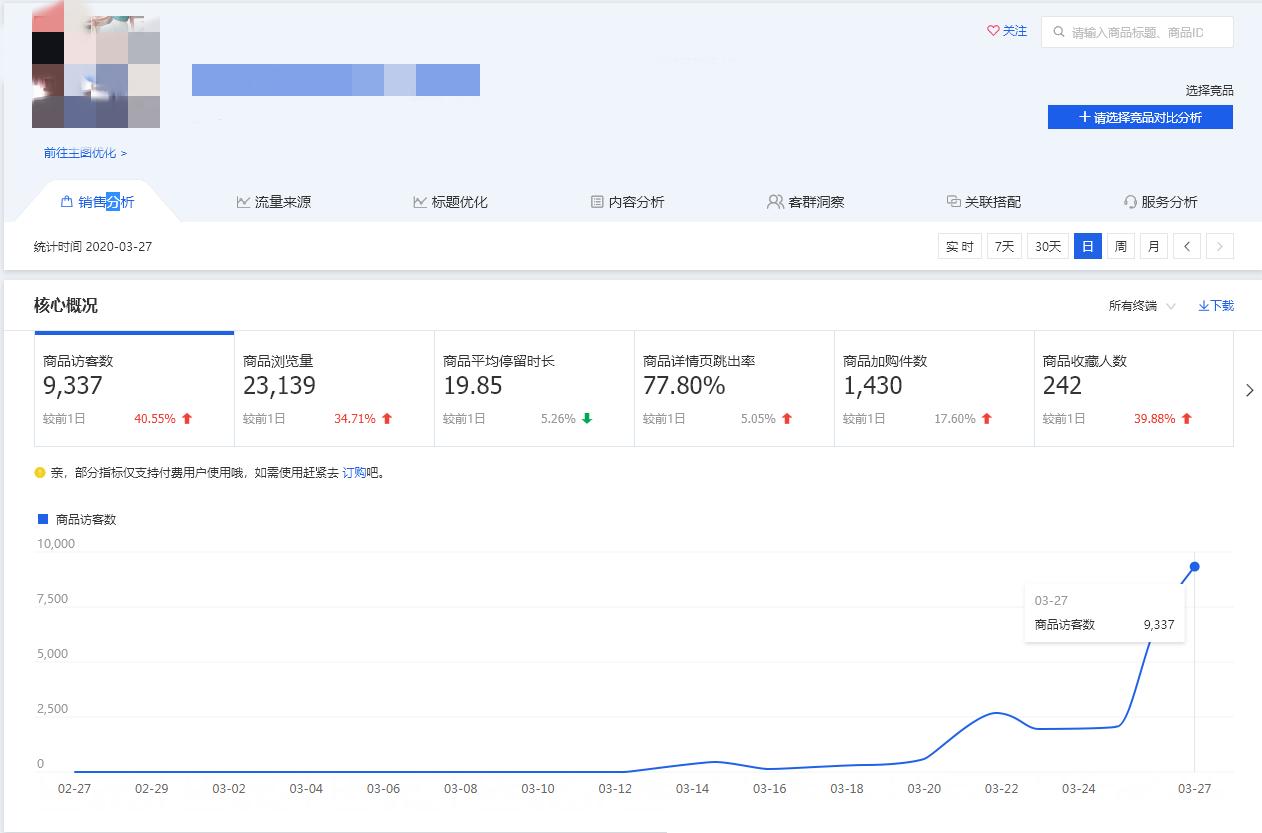Switch to the 流量来源 tab

point(274,201)
